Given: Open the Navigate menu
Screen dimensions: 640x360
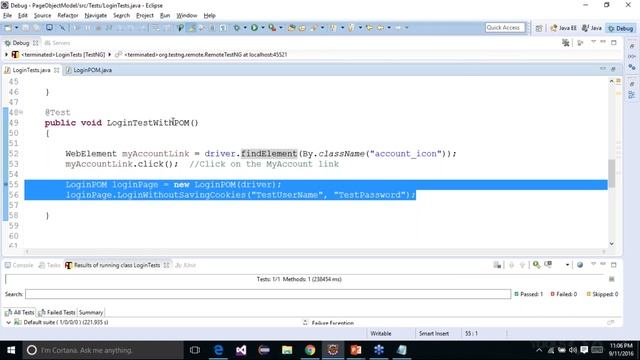Looking at the screenshot, I should tap(96, 16).
